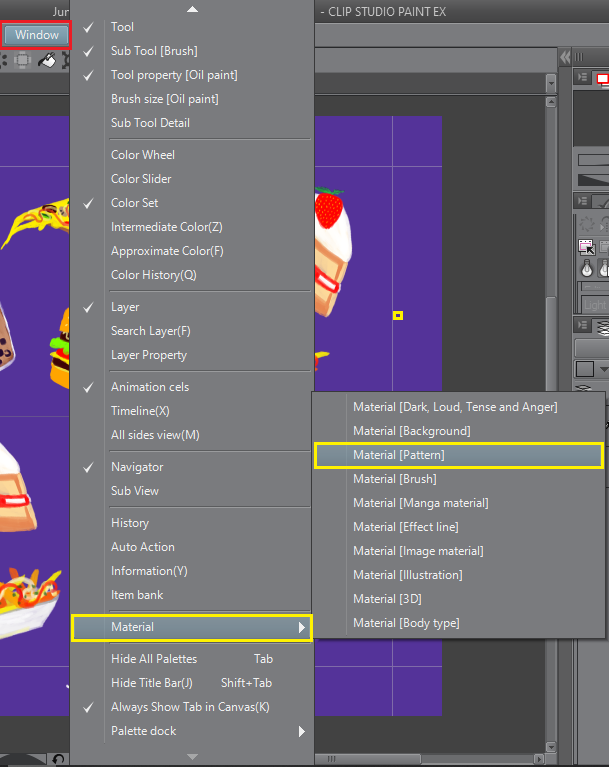Show the Approximate Color(F) palette
The width and height of the screenshot is (609, 767).
191,251
